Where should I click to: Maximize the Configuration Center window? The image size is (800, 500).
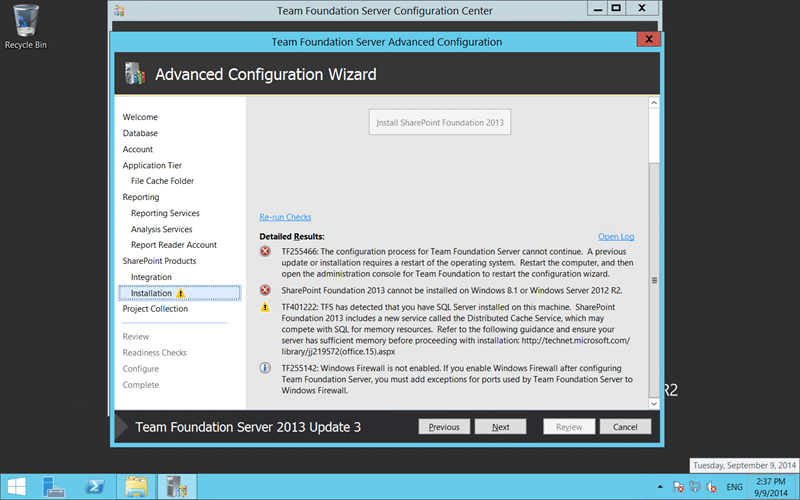coord(616,8)
